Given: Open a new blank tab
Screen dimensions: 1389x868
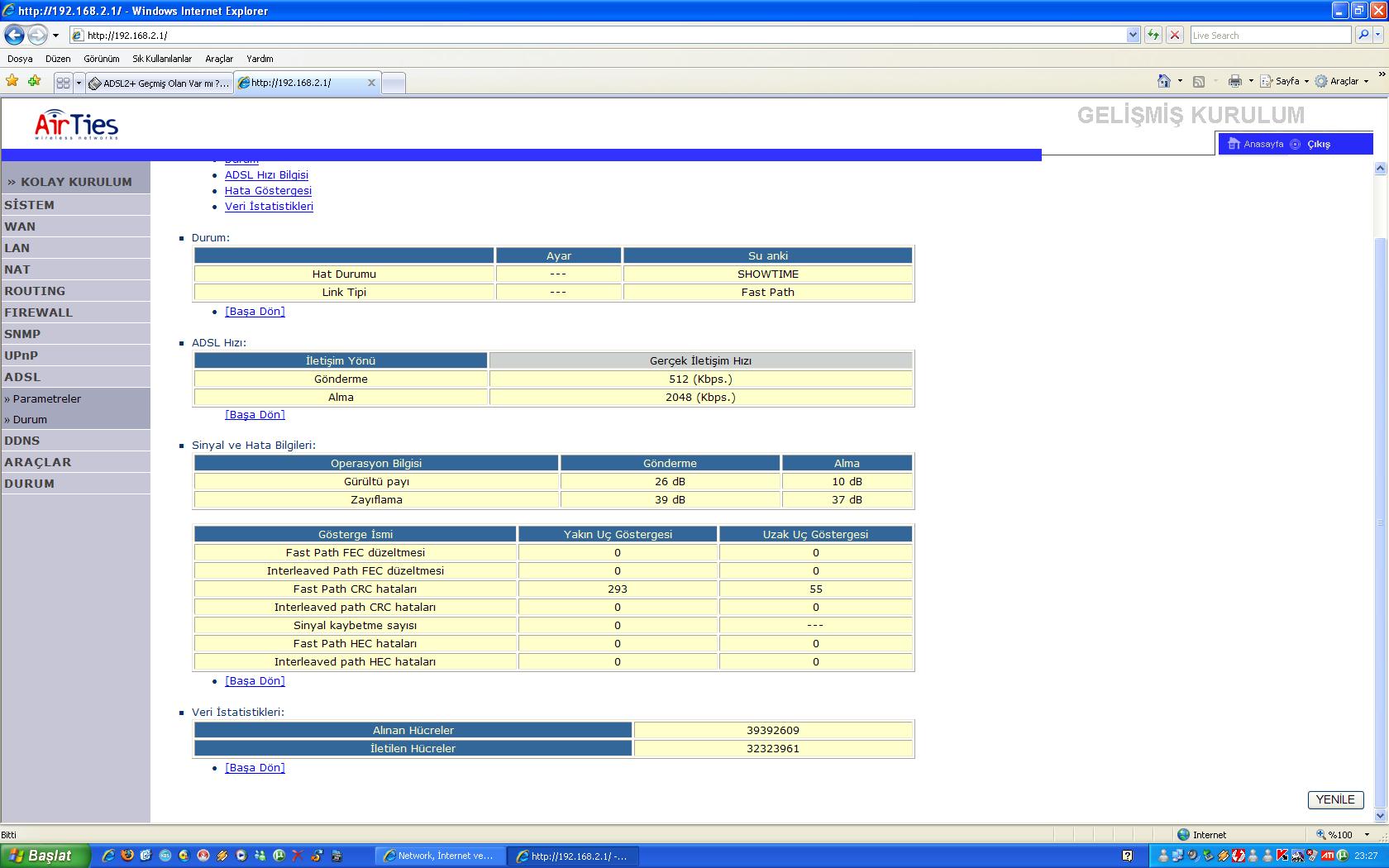Looking at the screenshot, I should tap(394, 83).
